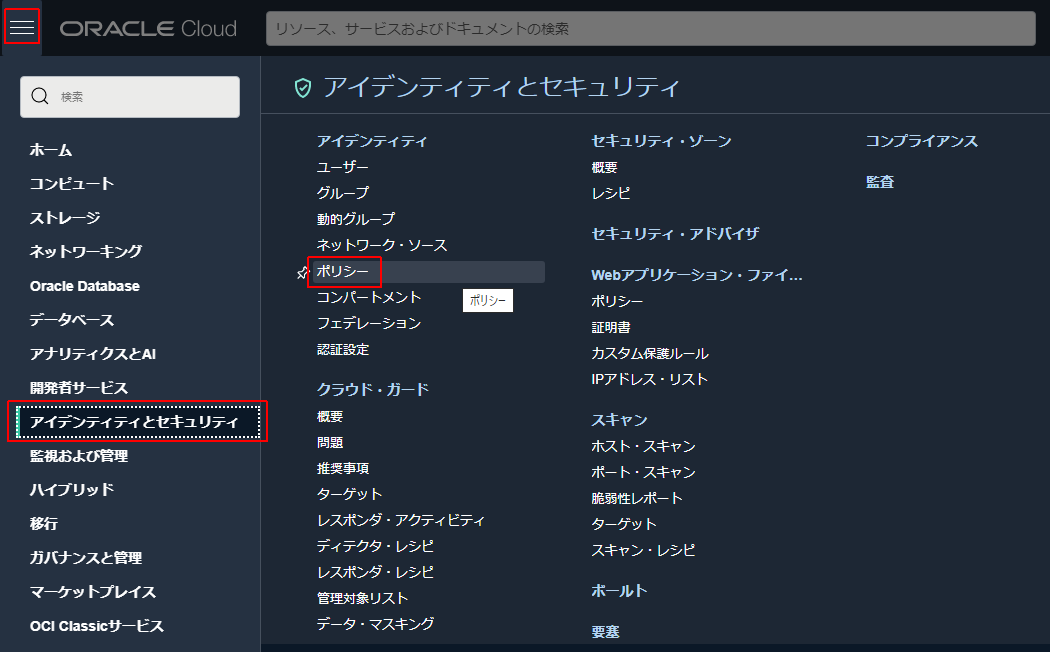This screenshot has width=1050, height=652.
Task: Open ターゲット under スキャン
Action: point(623,524)
